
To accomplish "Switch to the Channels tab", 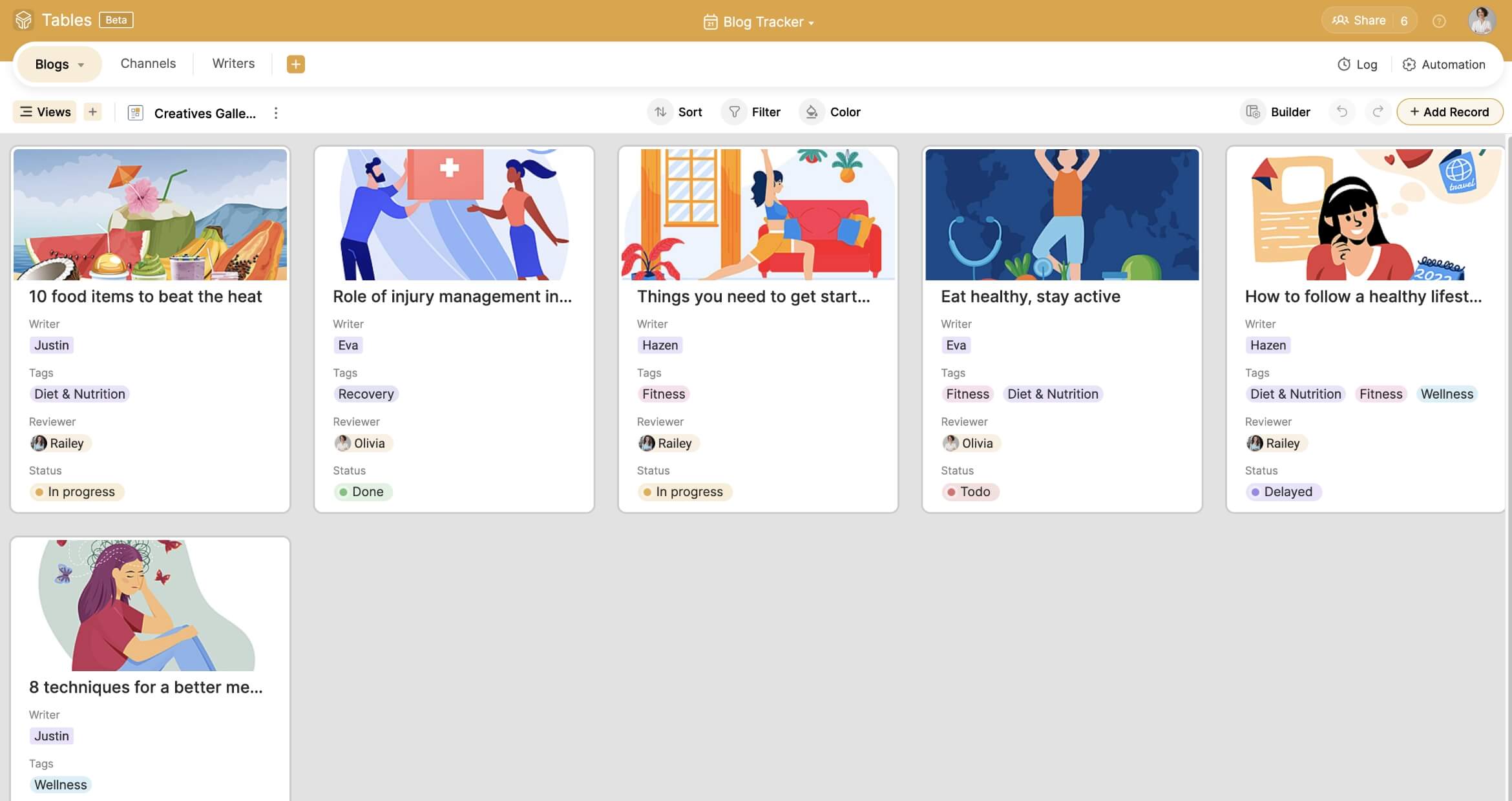I will pyautogui.click(x=148, y=63).
